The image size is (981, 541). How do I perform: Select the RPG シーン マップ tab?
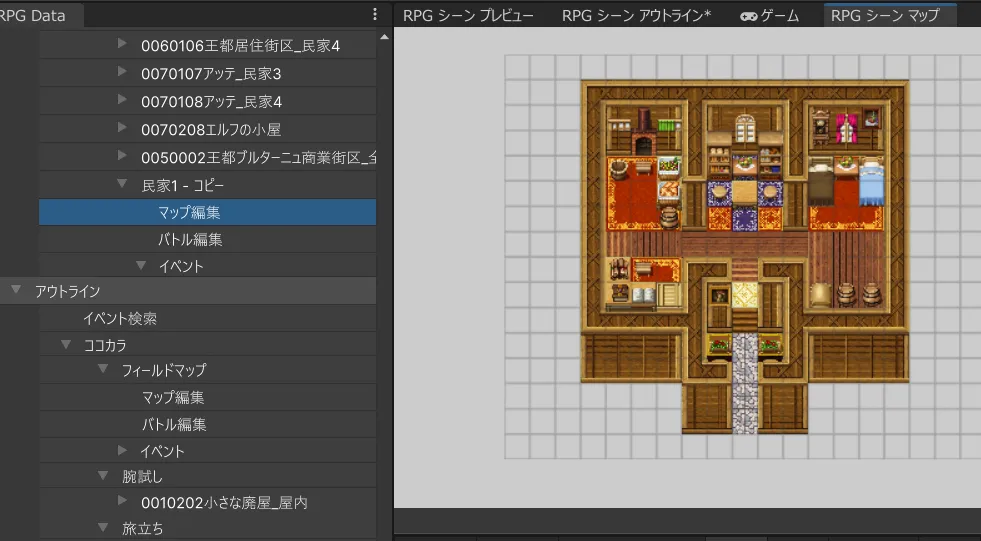tap(885, 16)
